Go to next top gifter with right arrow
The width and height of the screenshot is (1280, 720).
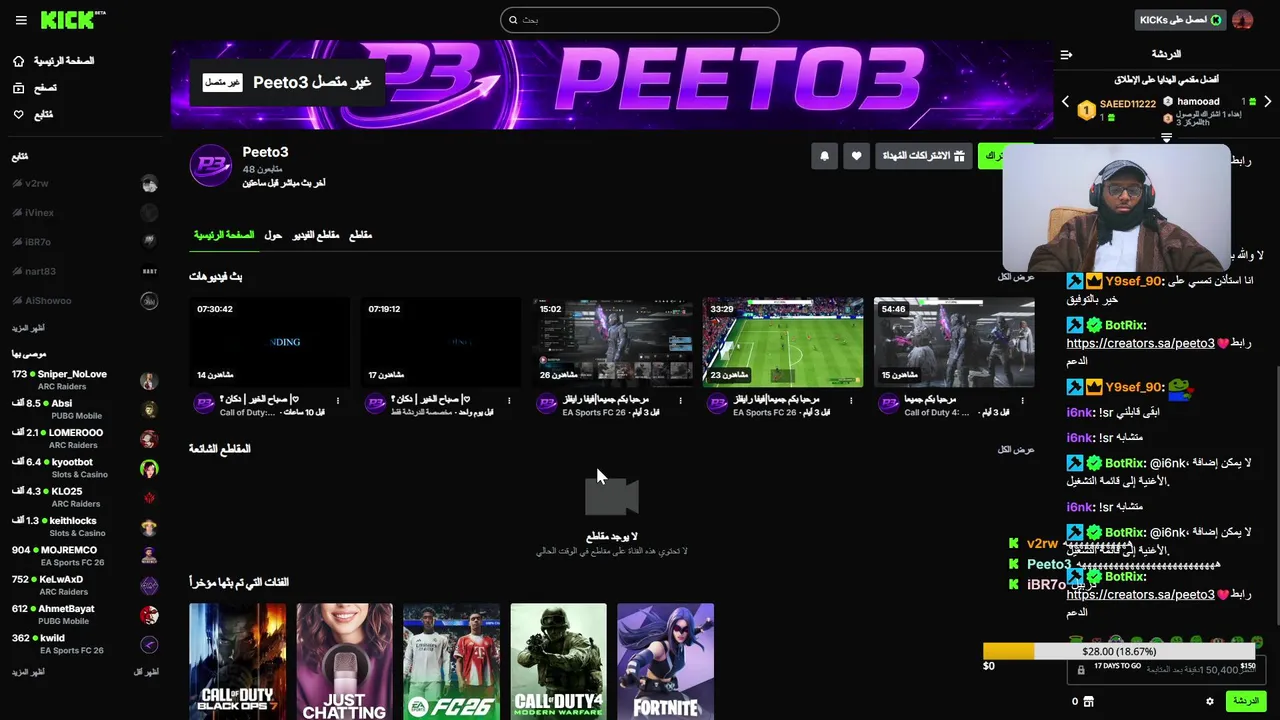point(1267,102)
